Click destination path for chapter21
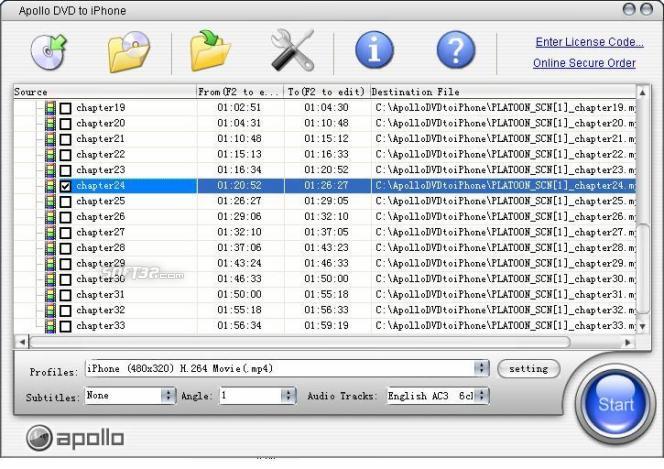Screen dimensions: 664x469 505,139
